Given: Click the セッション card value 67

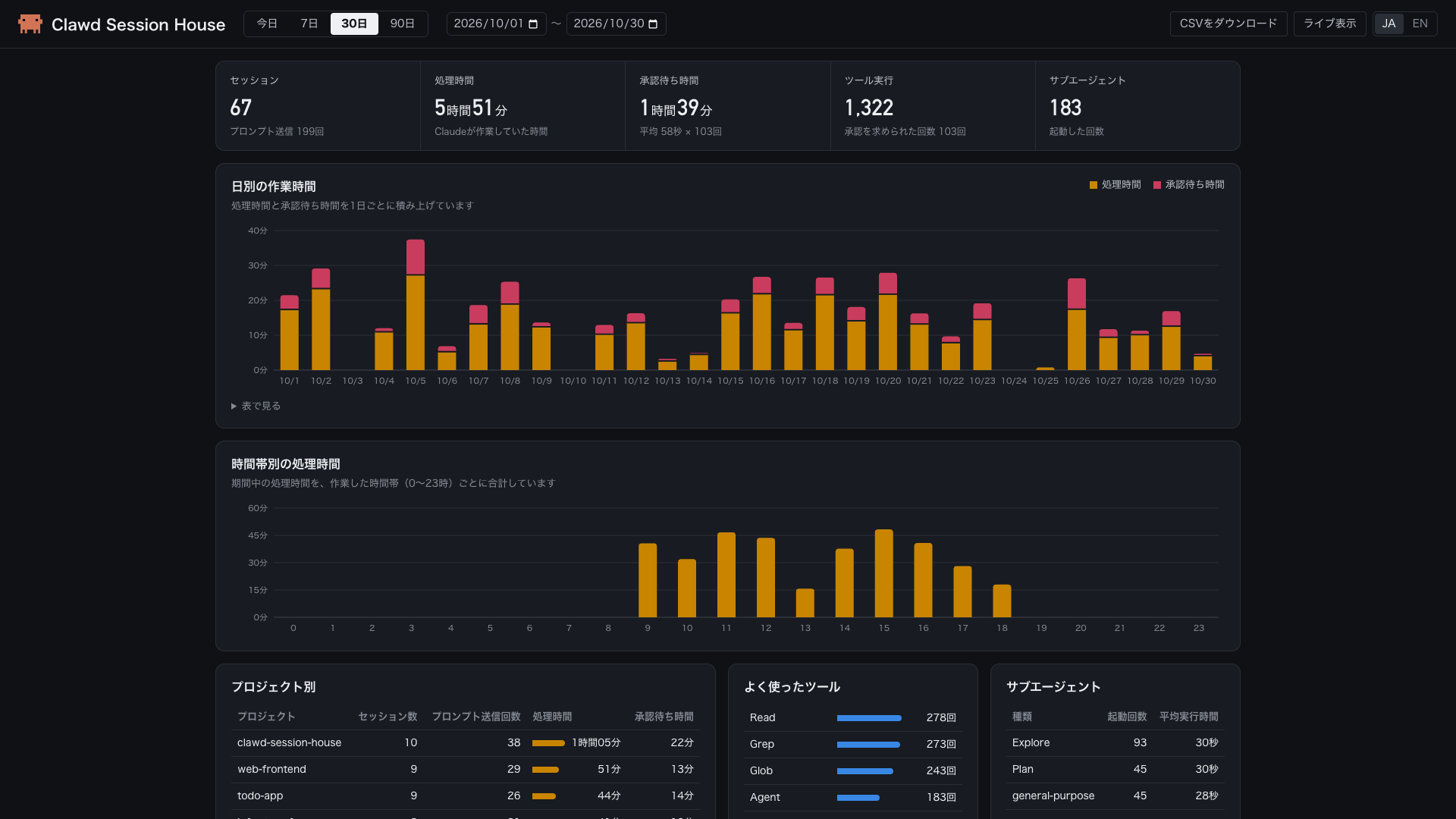Looking at the screenshot, I should (241, 108).
